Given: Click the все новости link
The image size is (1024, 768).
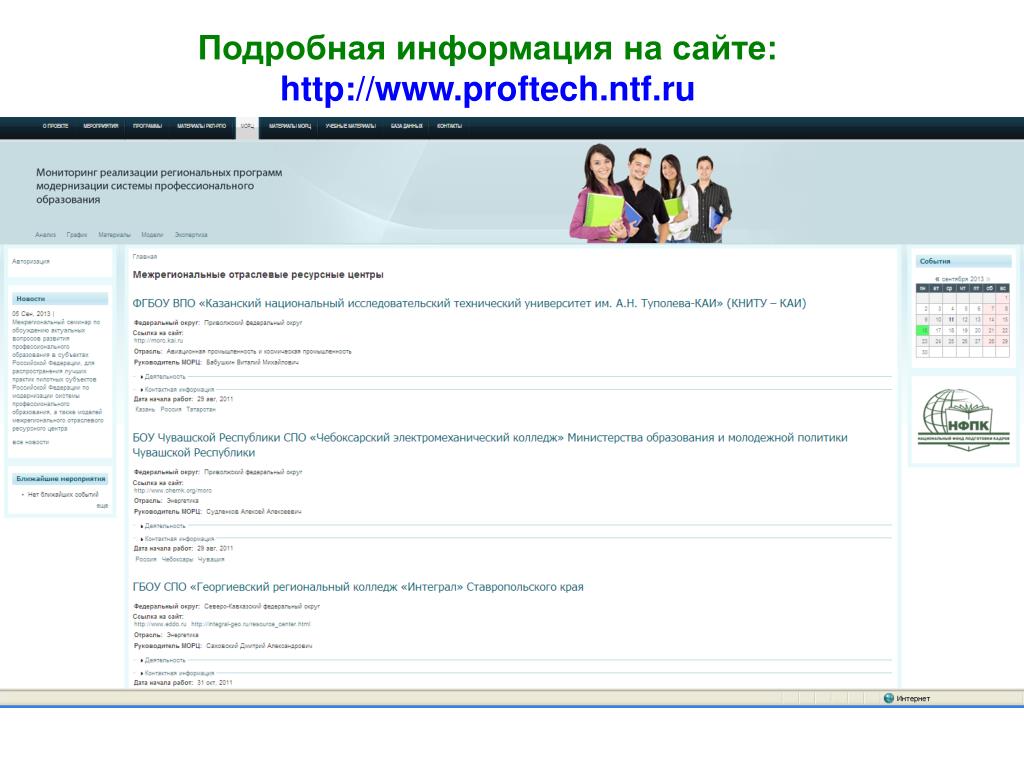Looking at the screenshot, I should 31,442.
